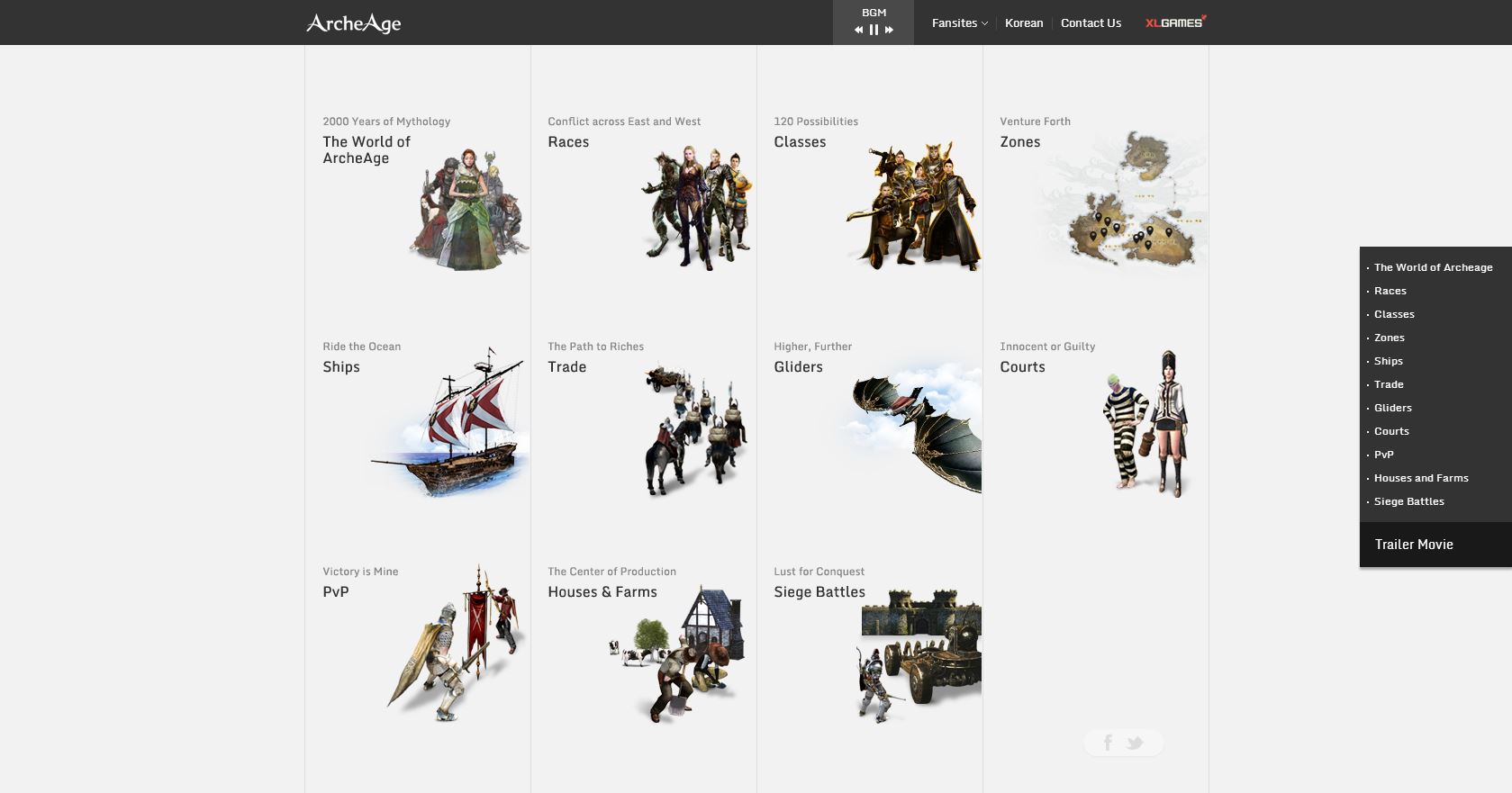Go to Siege Battles in sidebar list
Screen dimensions: 1512x793
tap(1408, 501)
